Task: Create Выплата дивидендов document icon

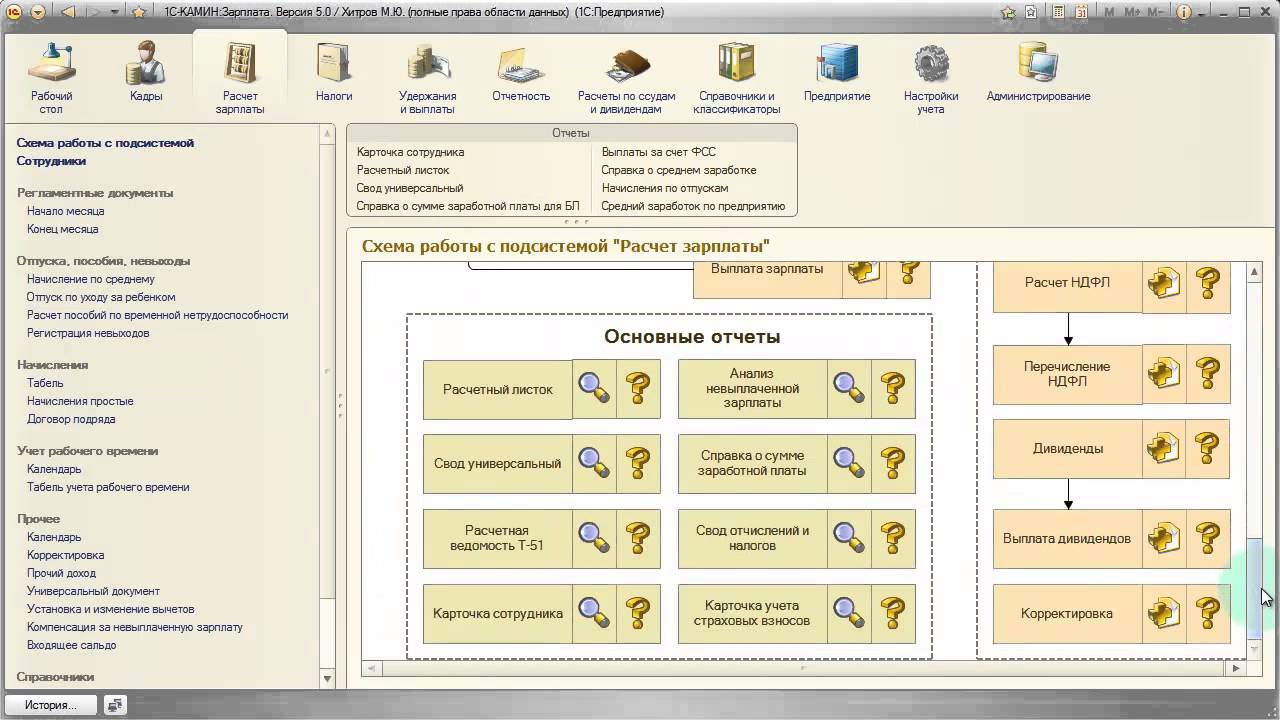Action: point(1164,539)
